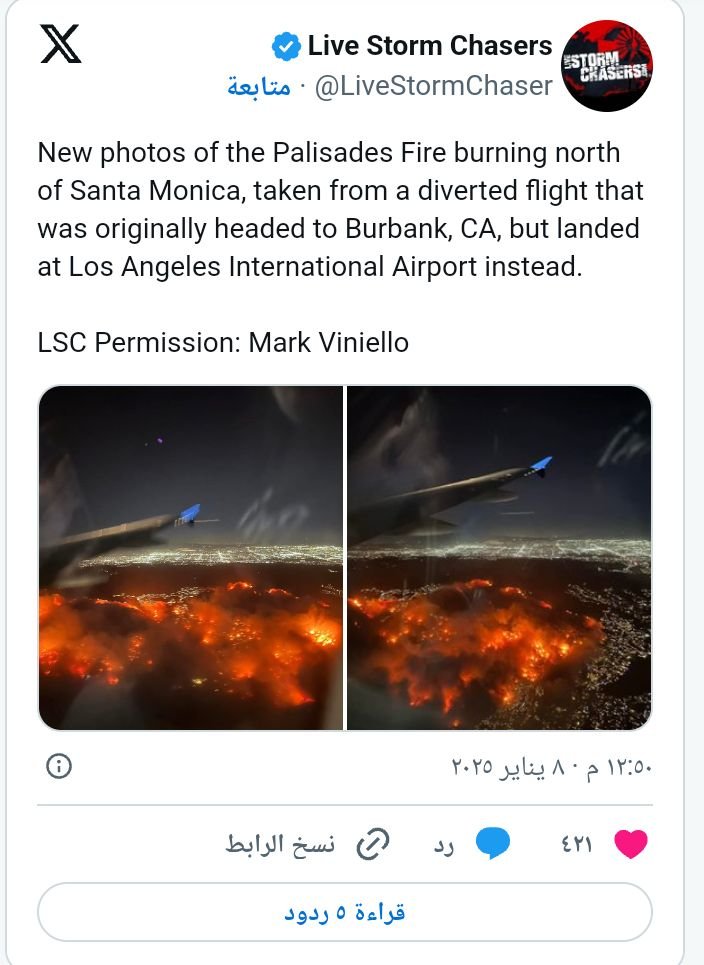Click the X logo
The height and width of the screenshot is (965, 704).
61,46
